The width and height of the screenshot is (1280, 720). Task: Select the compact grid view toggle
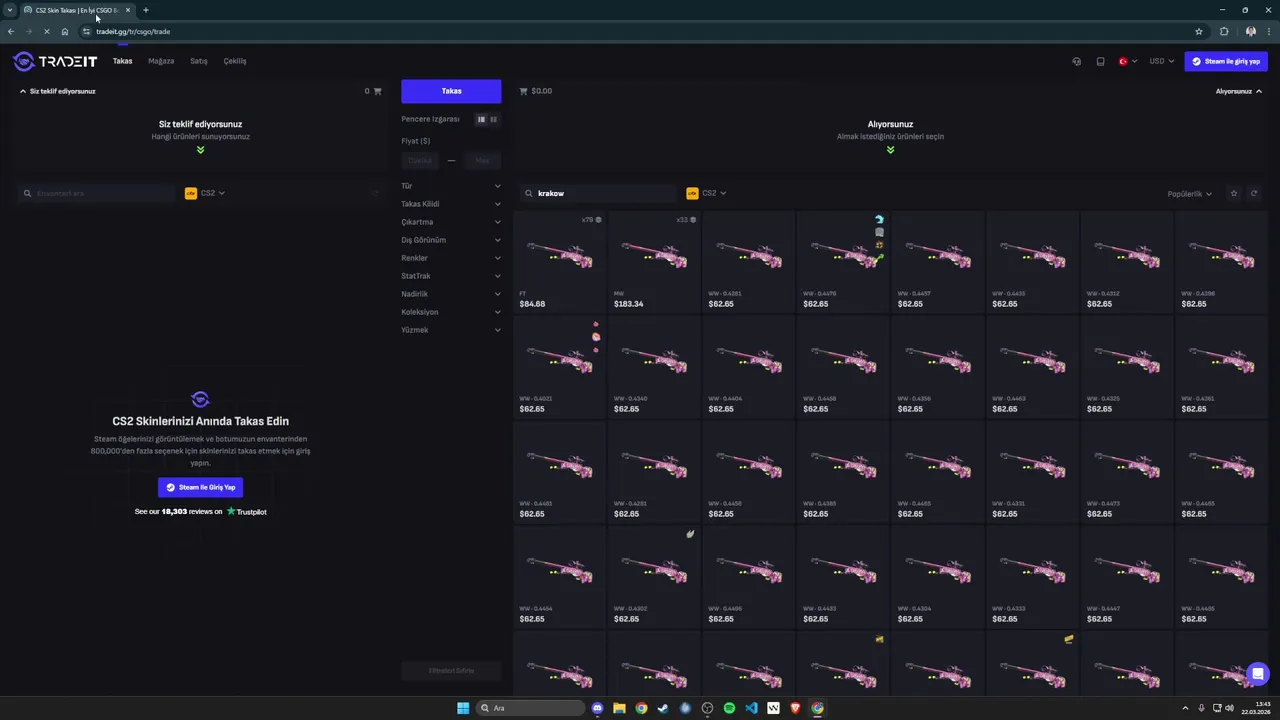(493, 119)
